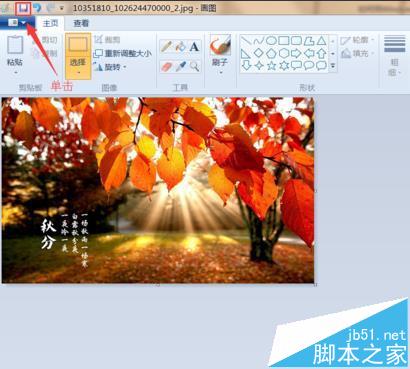410x369 pixels.
Task: Select the Oval callout shape
Action: pos(309,65)
